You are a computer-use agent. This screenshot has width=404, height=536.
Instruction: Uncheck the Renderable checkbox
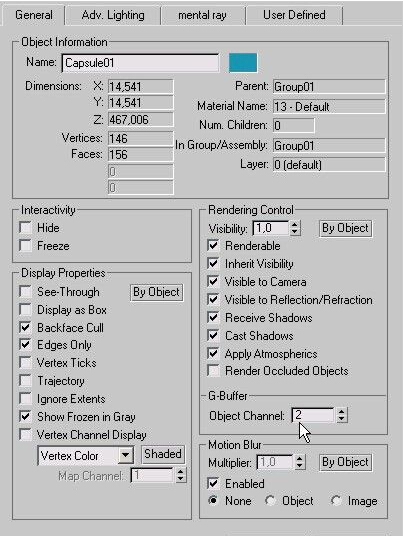pyautogui.click(x=213, y=246)
